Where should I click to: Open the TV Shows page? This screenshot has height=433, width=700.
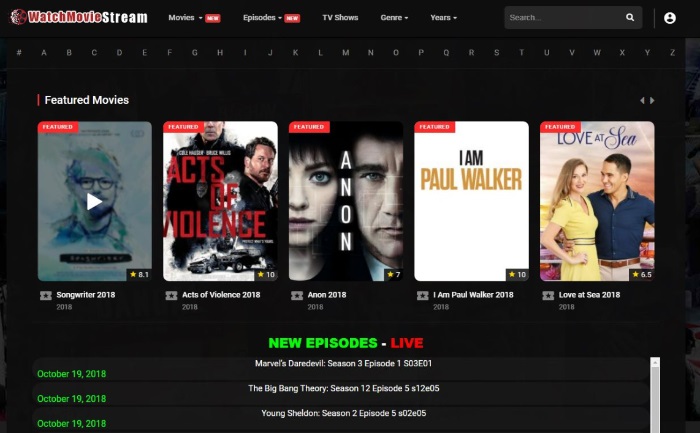pos(340,18)
